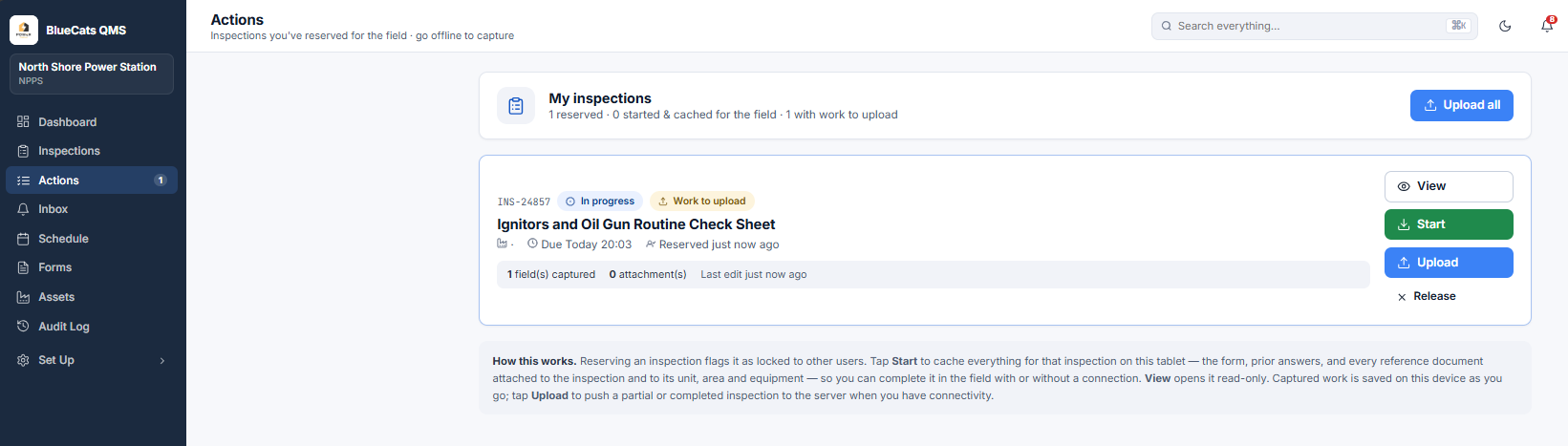Click the Dashboard grid icon in sidebar

click(23, 122)
